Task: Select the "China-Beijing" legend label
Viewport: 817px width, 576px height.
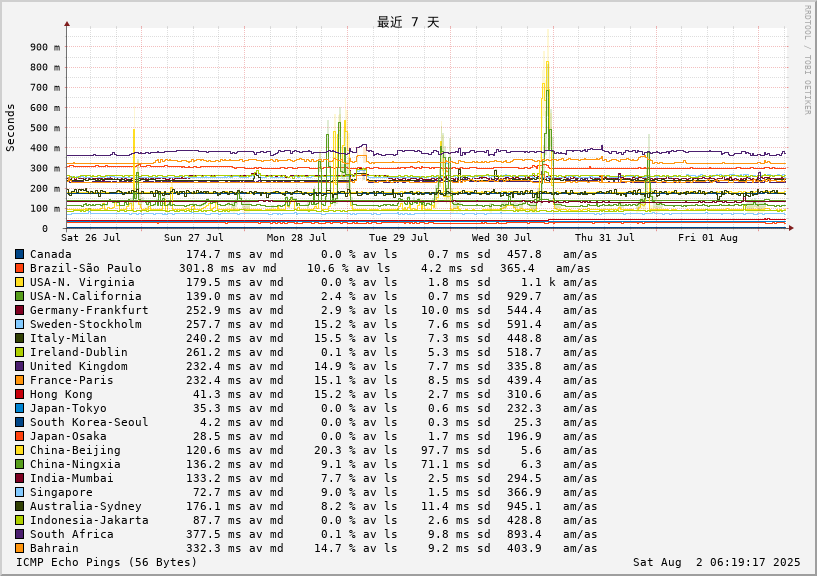Action: click(x=75, y=450)
